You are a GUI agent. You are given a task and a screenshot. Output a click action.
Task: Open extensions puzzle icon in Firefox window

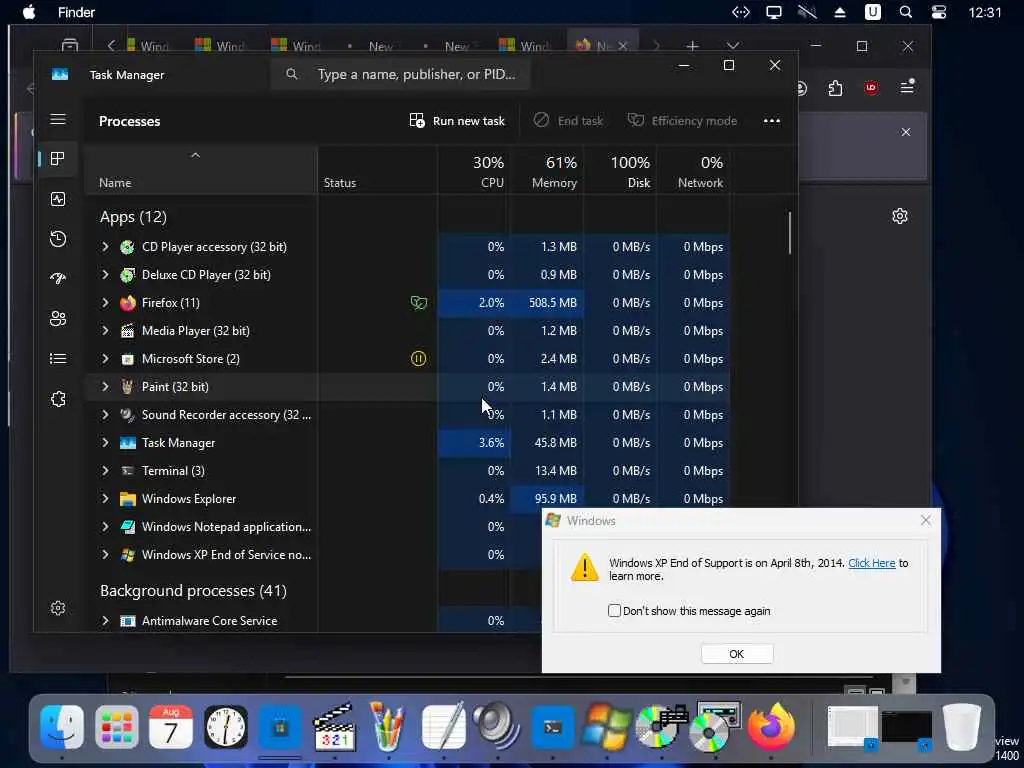(x=835, y=88)
